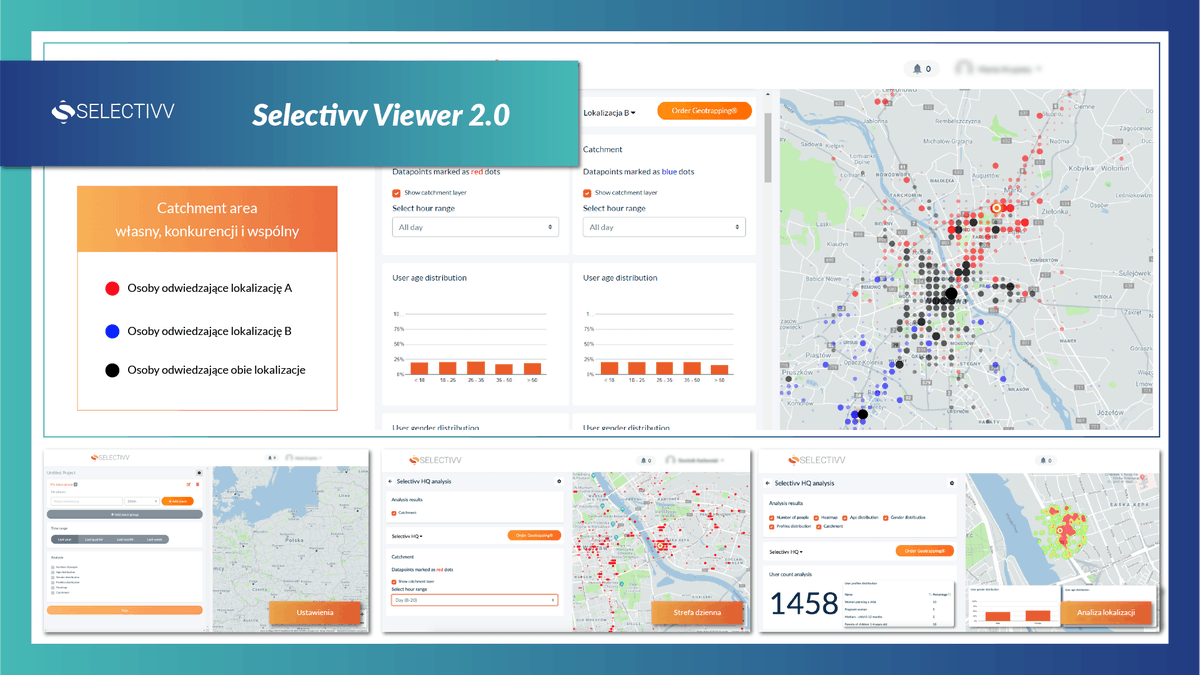Click the Selectivv logo in the settings panel

[x=110, y=457]
